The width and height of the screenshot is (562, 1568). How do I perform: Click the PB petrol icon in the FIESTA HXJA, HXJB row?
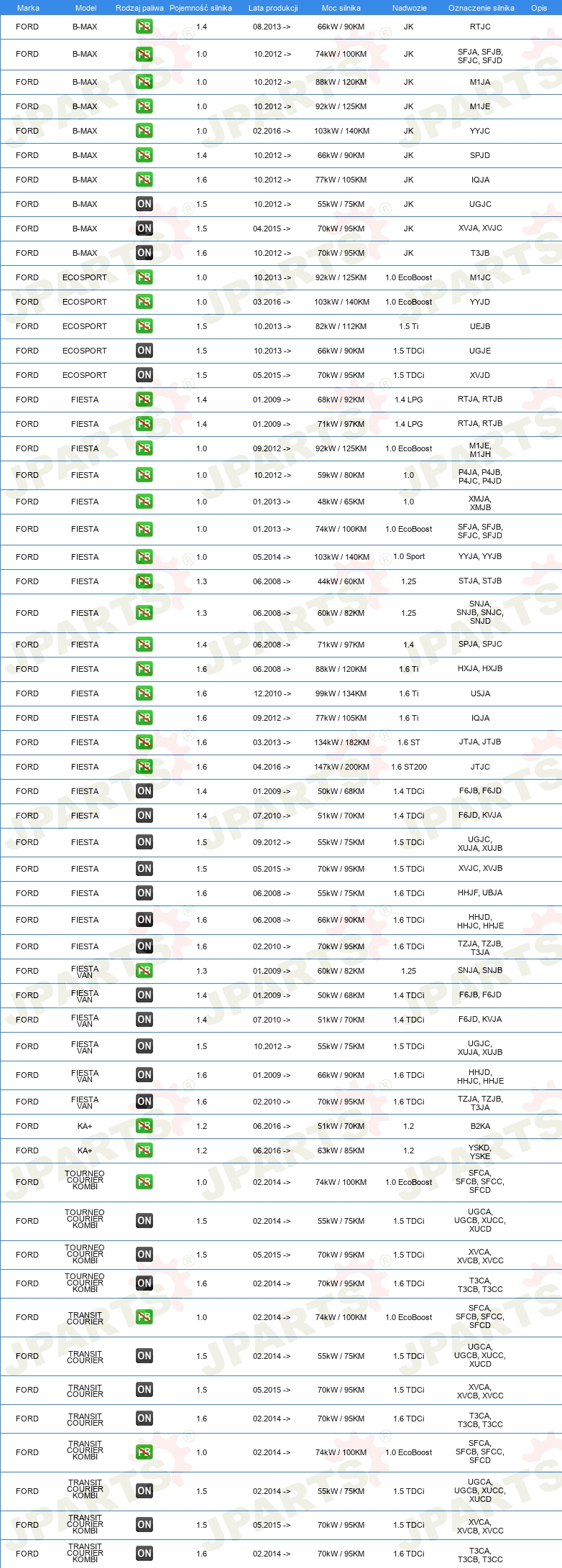[144, 669]
